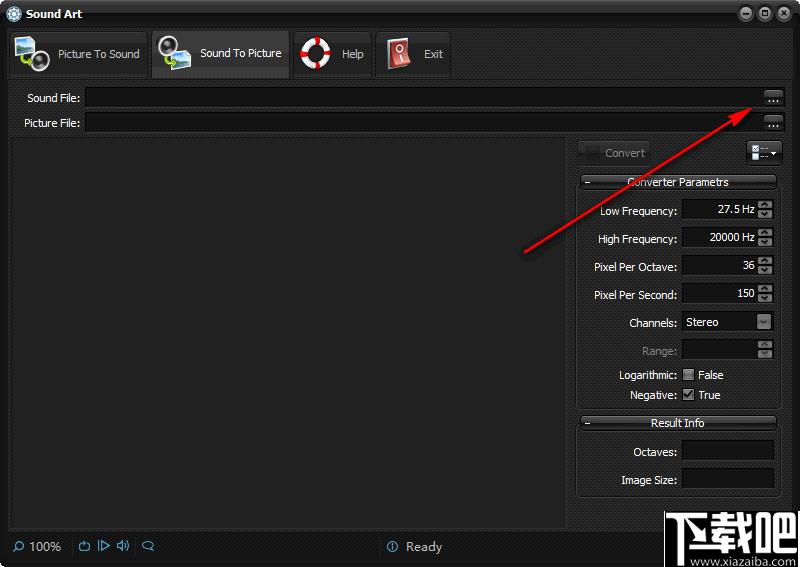The height and width of the screenshot is (567, 800).
Task: Increase Low Frequency with up arrow
Action: (x=765, y=205)
